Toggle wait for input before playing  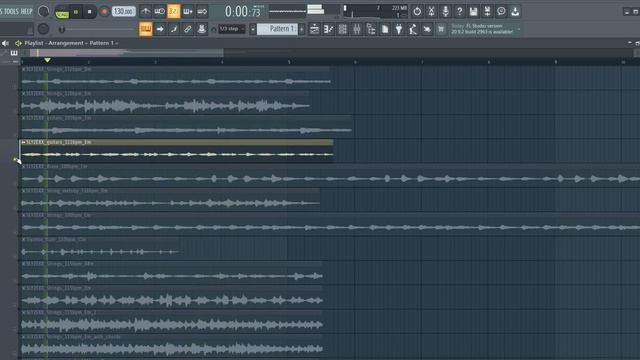(x=160, y=11)
